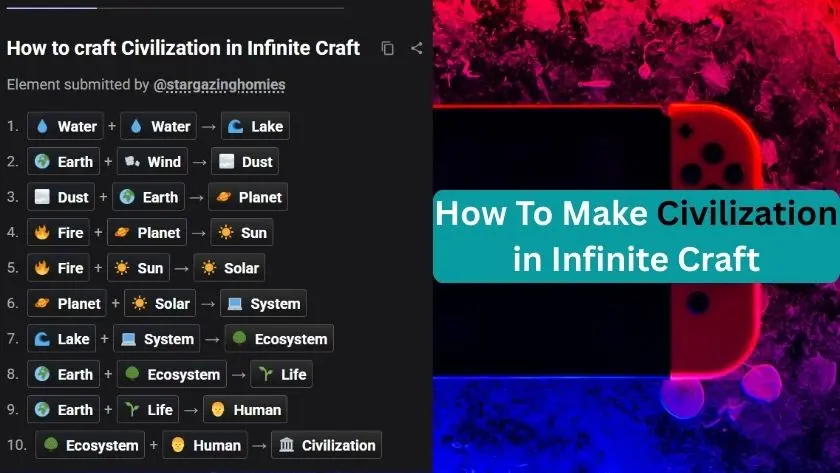Screen dimensions: 840x473
Task: Select the Dust result in step 2
Action: (x=245, y=161)
